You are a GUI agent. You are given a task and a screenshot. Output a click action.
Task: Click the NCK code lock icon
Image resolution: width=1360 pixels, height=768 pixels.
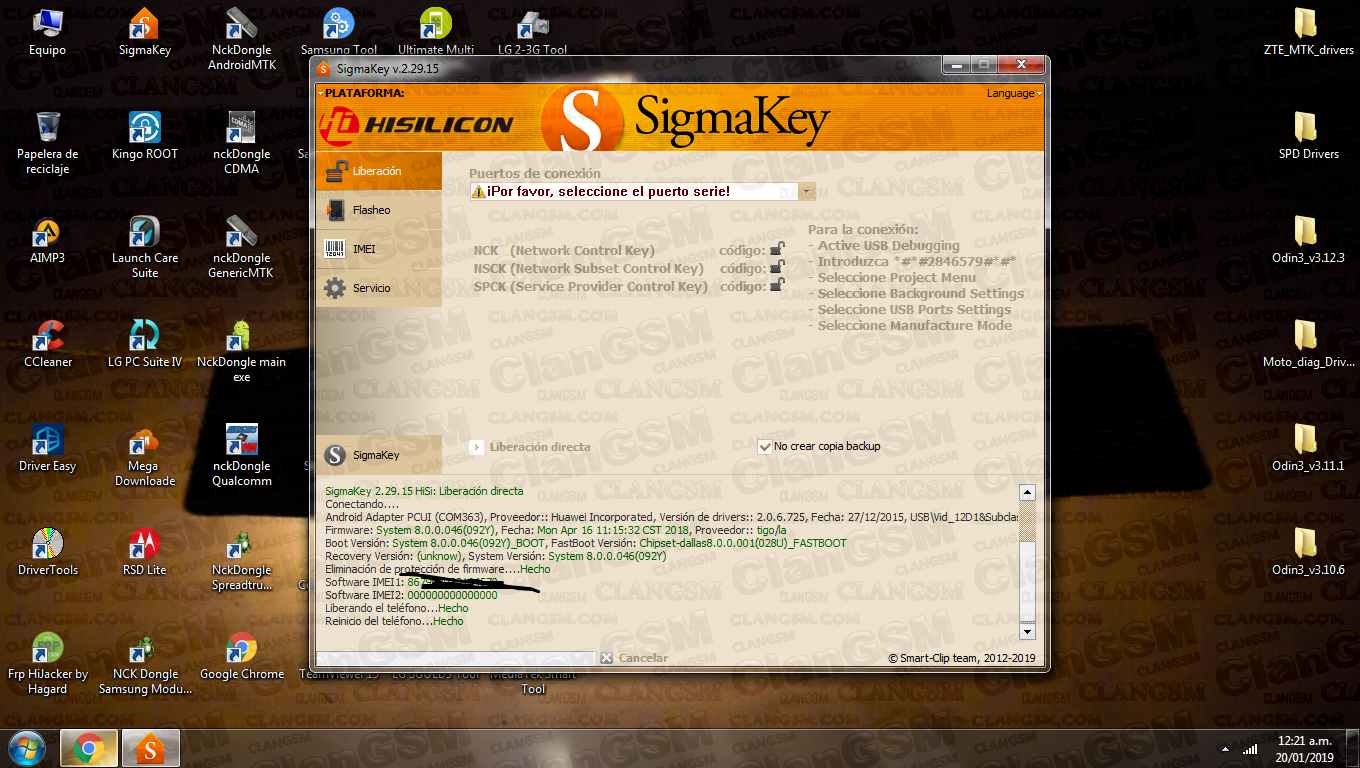click(777, 250)
